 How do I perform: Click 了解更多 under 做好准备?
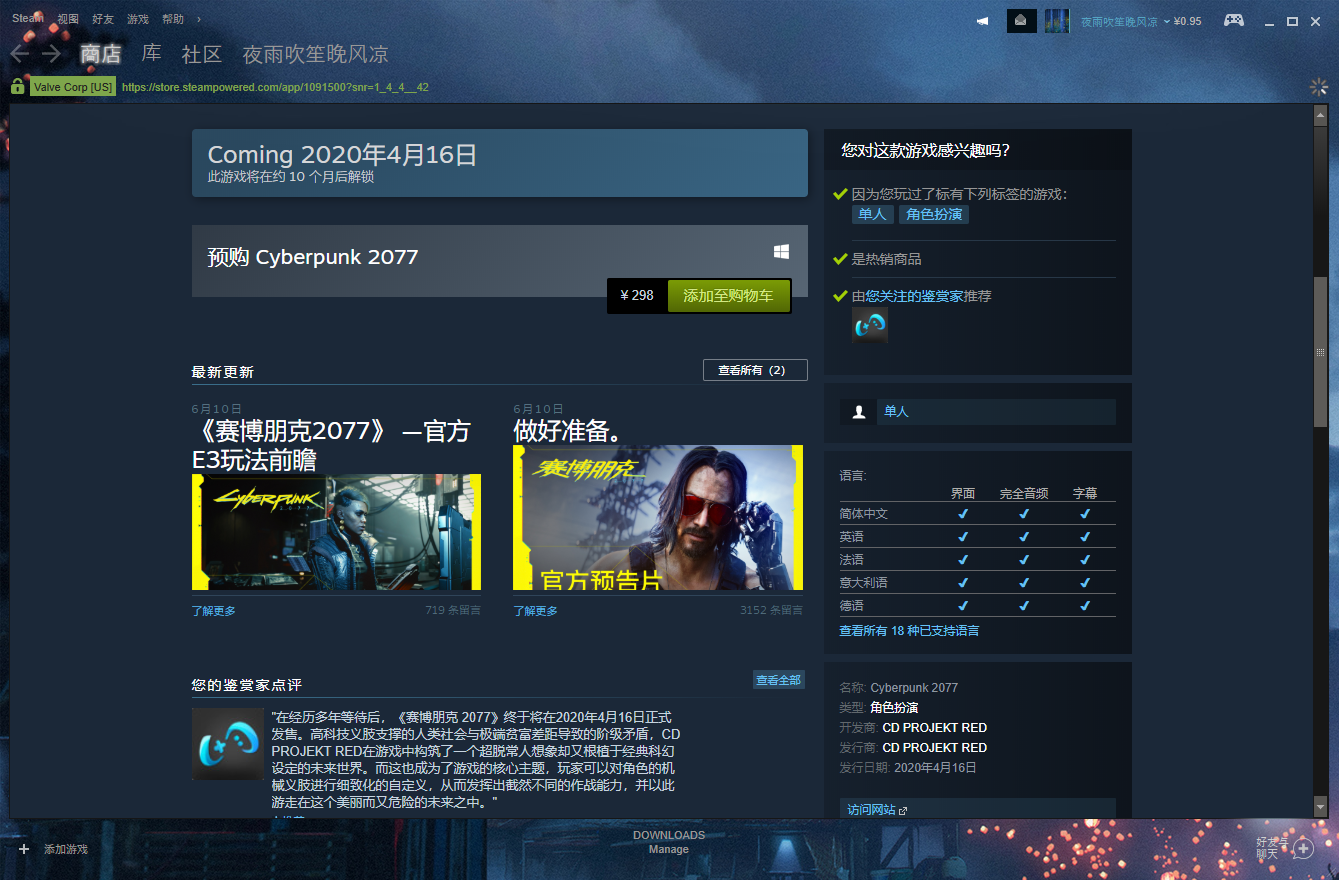[535, 611]
